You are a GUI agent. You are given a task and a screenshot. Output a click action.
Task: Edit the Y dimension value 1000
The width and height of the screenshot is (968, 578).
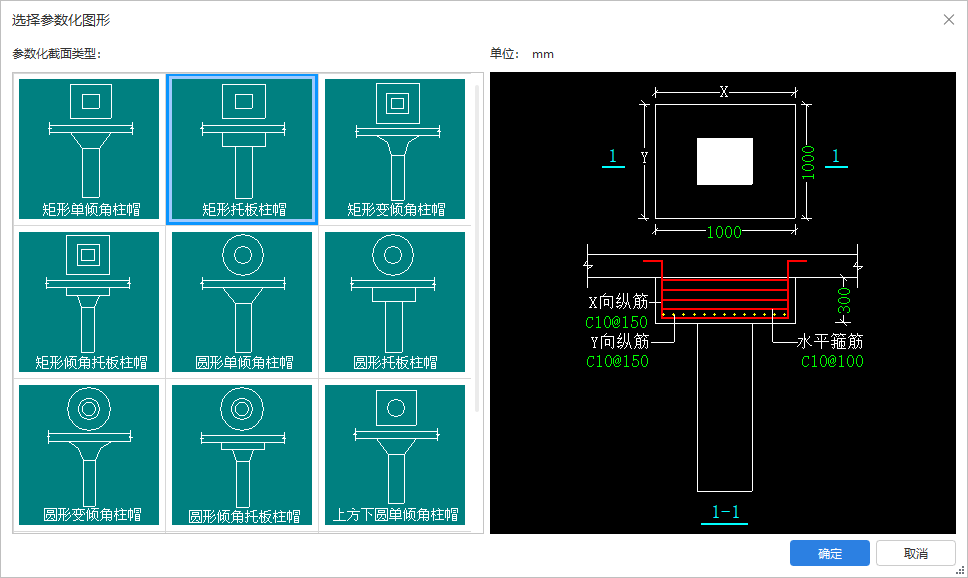[808, 162]
